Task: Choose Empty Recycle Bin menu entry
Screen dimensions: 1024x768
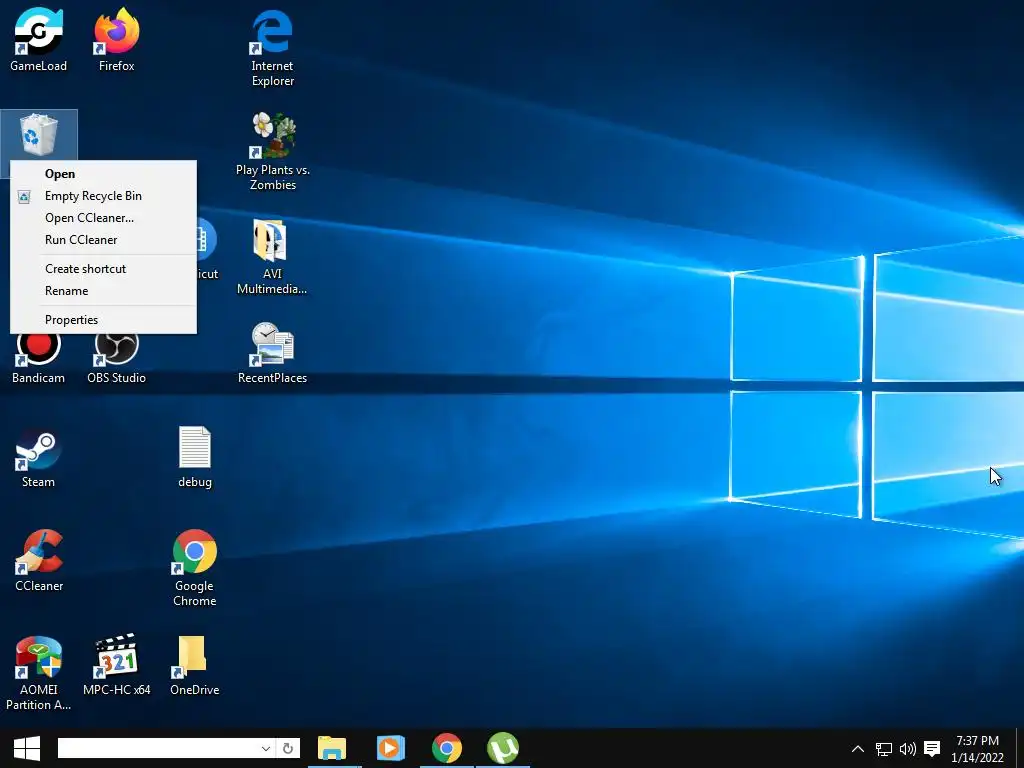Action: 103,196
